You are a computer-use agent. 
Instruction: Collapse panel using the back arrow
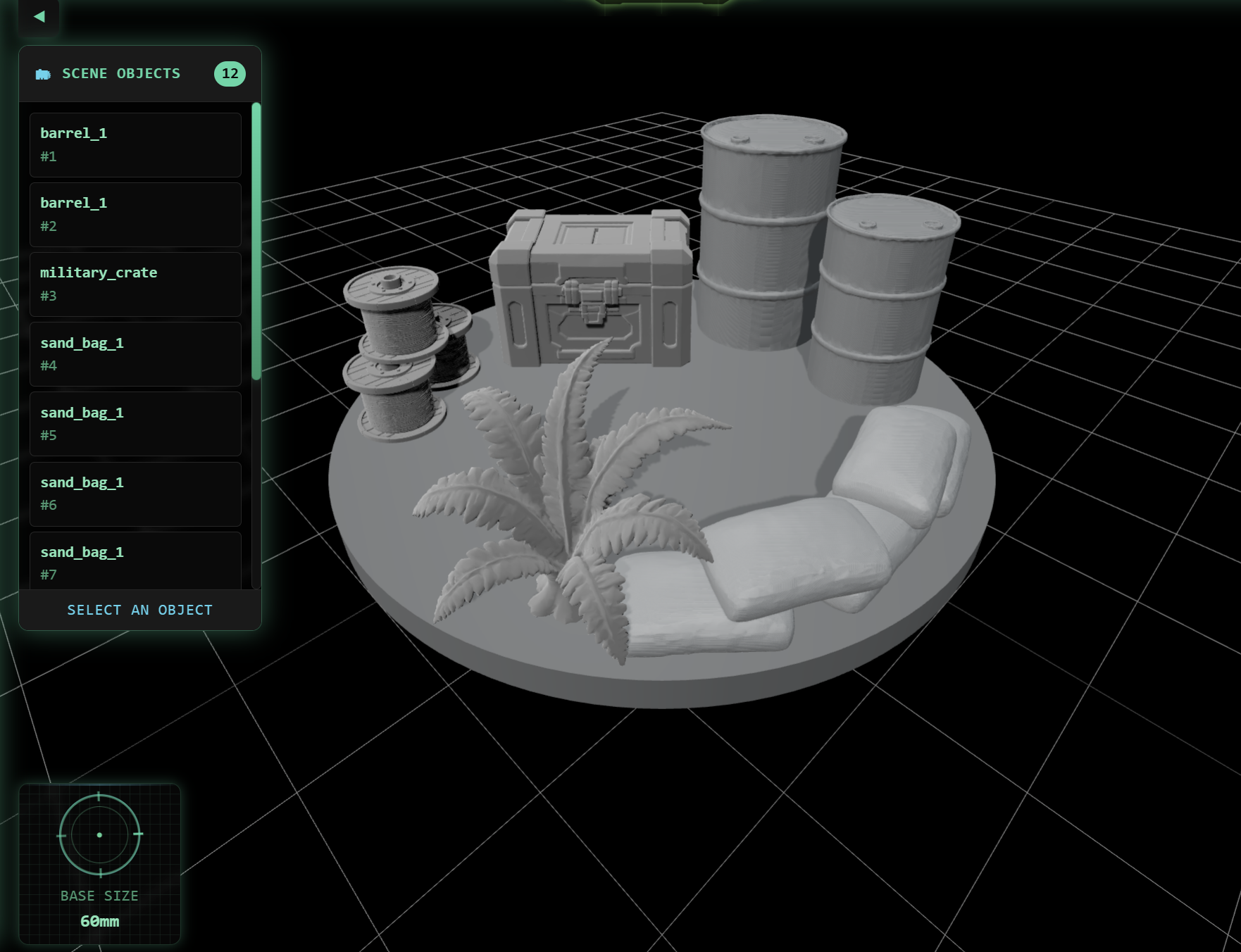click(39, 16)
